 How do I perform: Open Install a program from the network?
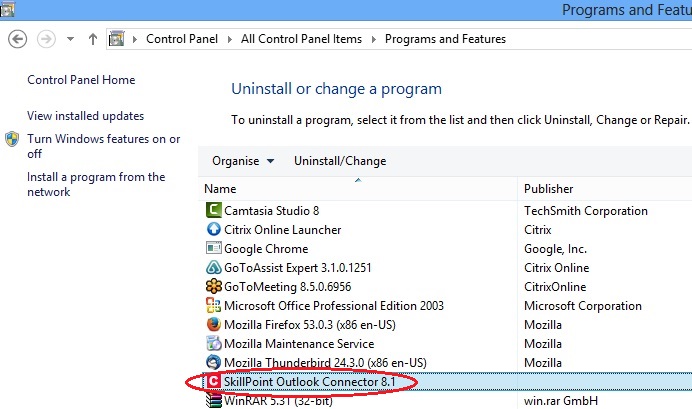pos(96,184)
